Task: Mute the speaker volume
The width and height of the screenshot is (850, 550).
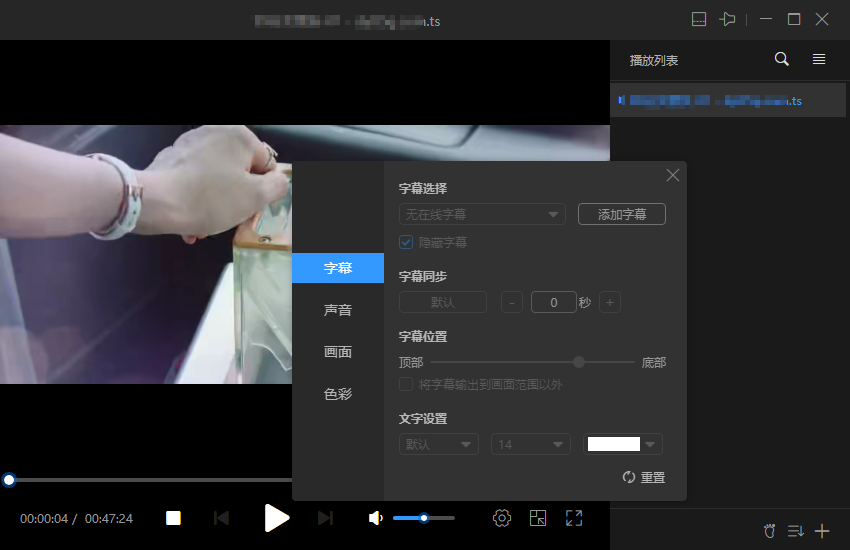Action: (375, 519)
